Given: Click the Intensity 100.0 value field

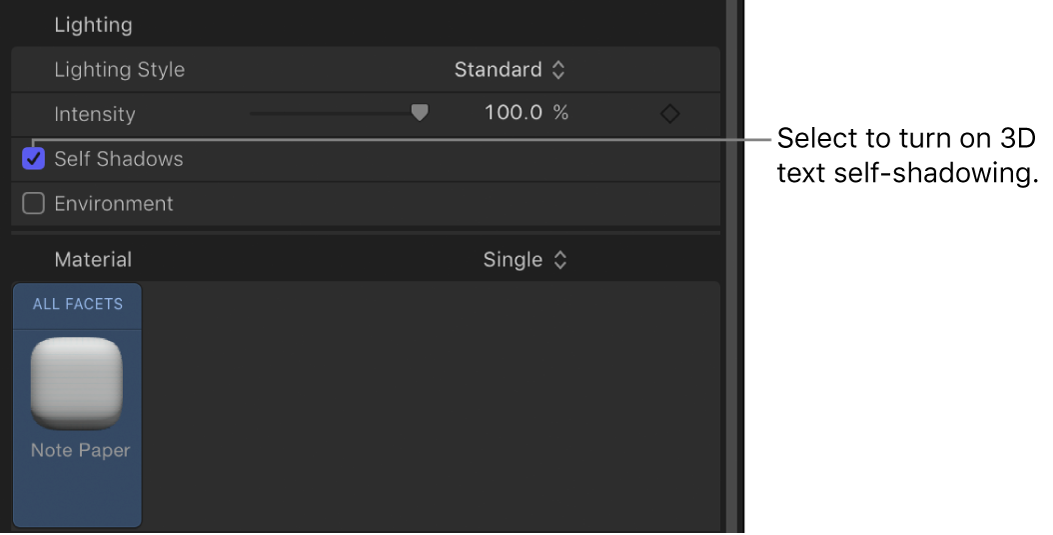Looking at the screenshot, I should [513, 113].
